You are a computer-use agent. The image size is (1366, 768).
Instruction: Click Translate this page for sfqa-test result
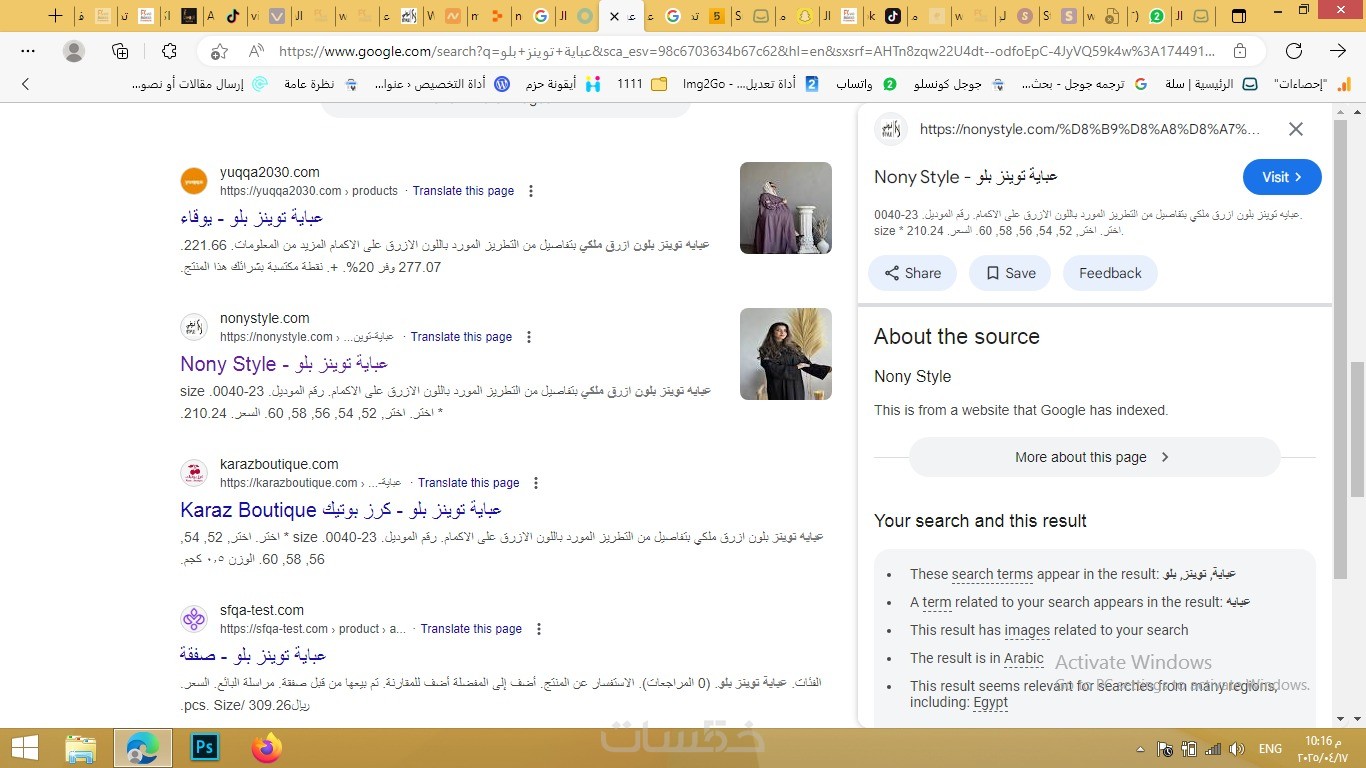point(471,629)
